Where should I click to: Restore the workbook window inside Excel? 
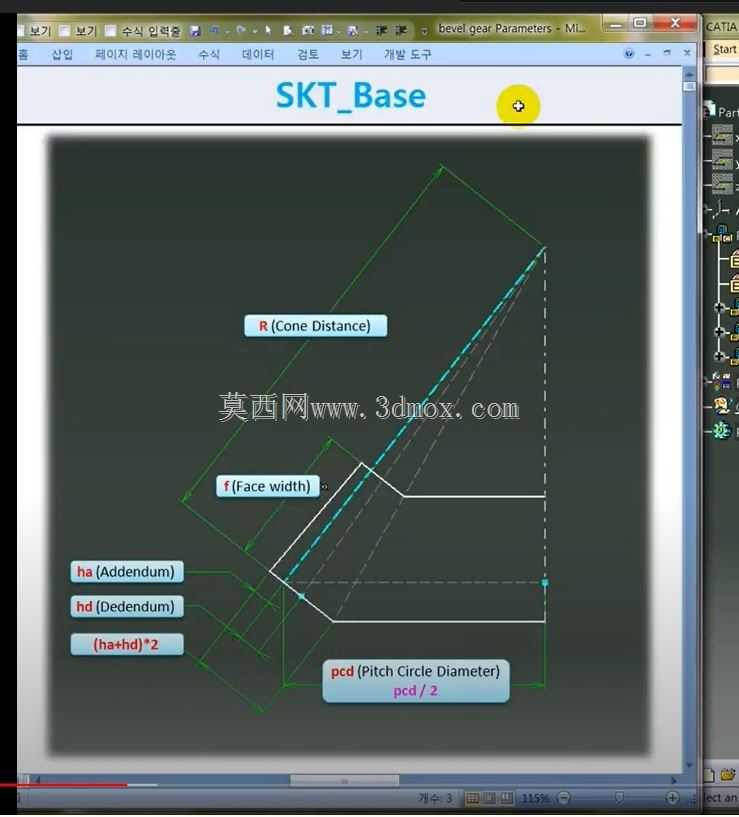[x=667, y=53]
